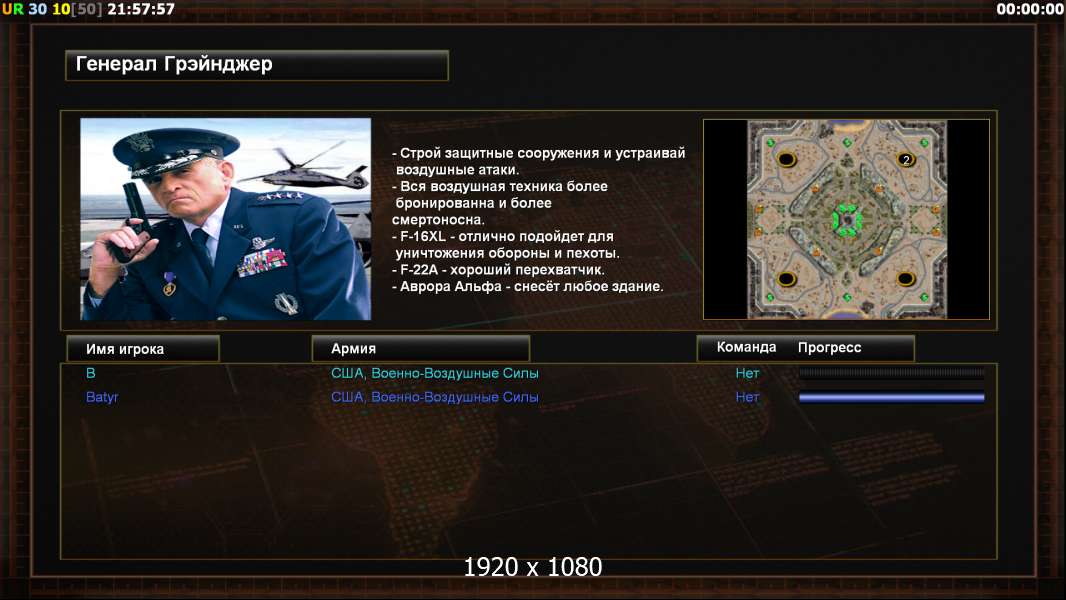Select player name B
This screenshot has width=1066, height=600.
90,373
